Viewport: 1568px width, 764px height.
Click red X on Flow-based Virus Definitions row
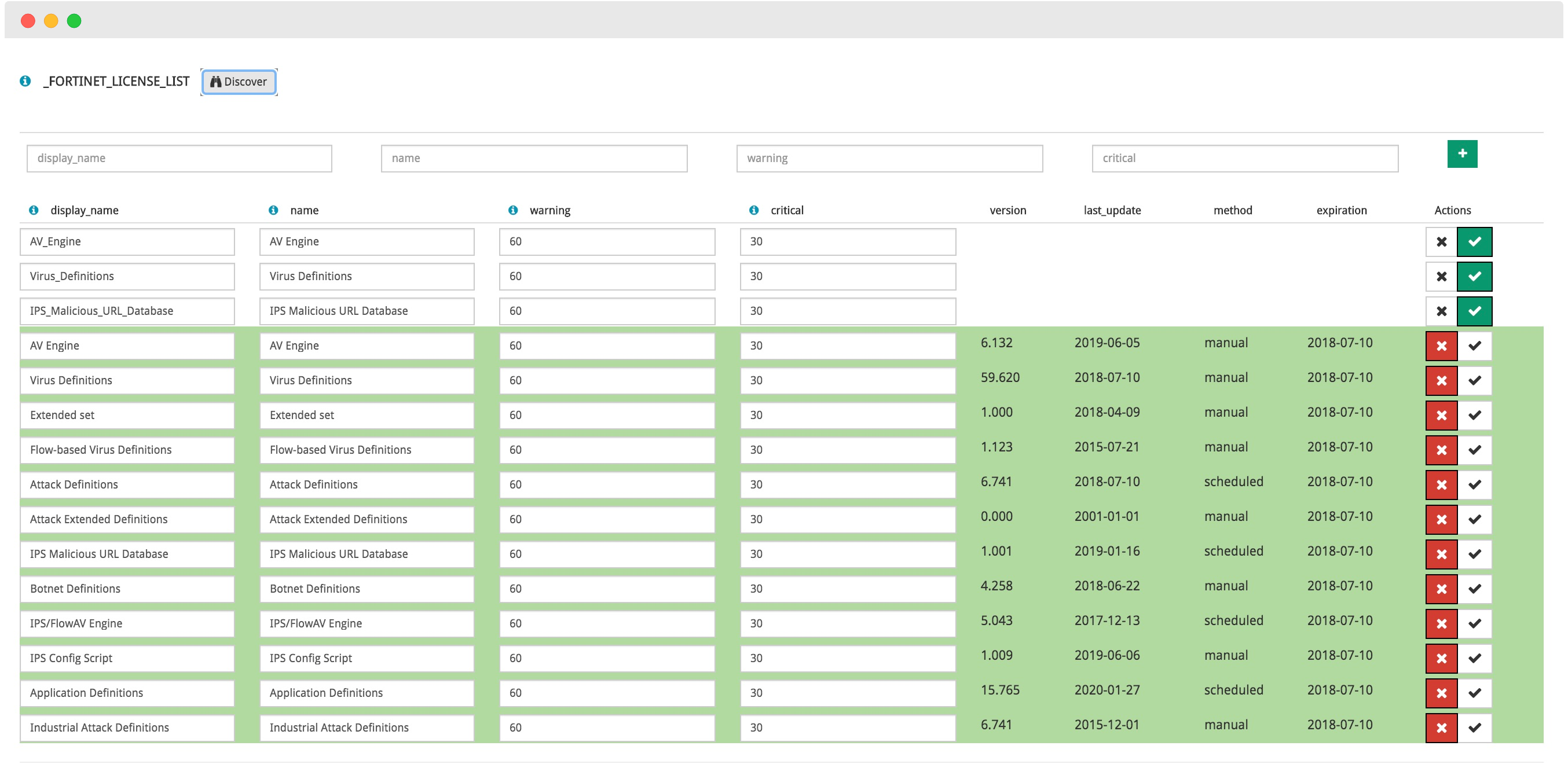pos(1441,450)
